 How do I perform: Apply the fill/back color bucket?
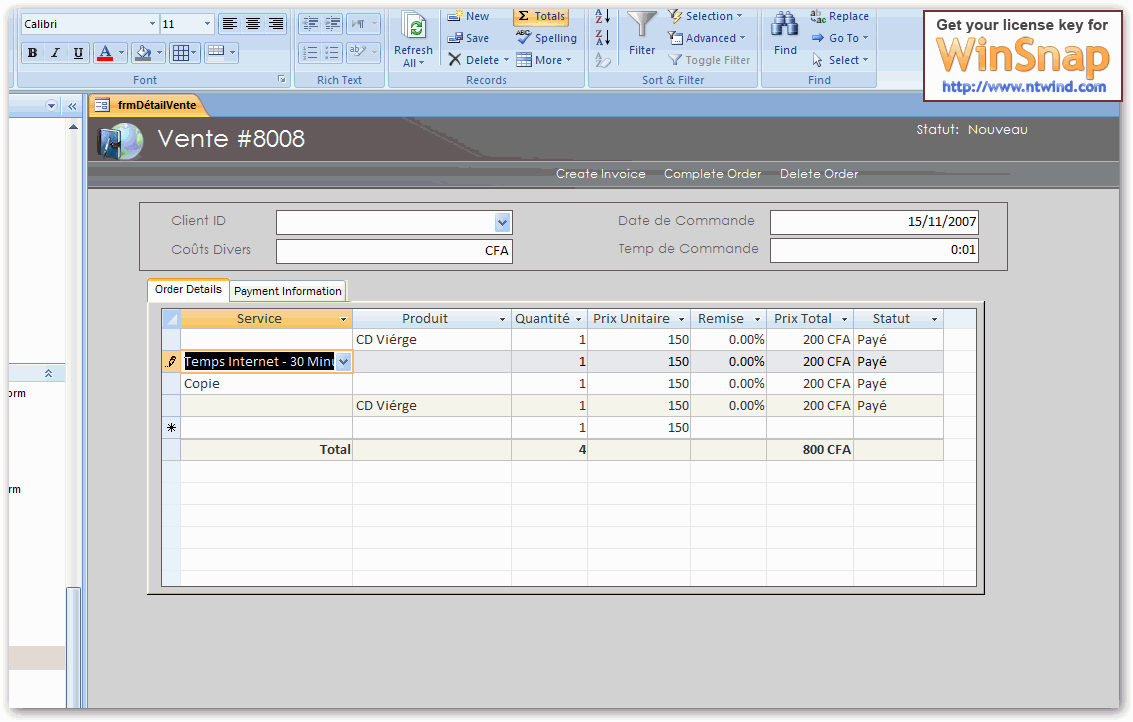coord(143,52)
